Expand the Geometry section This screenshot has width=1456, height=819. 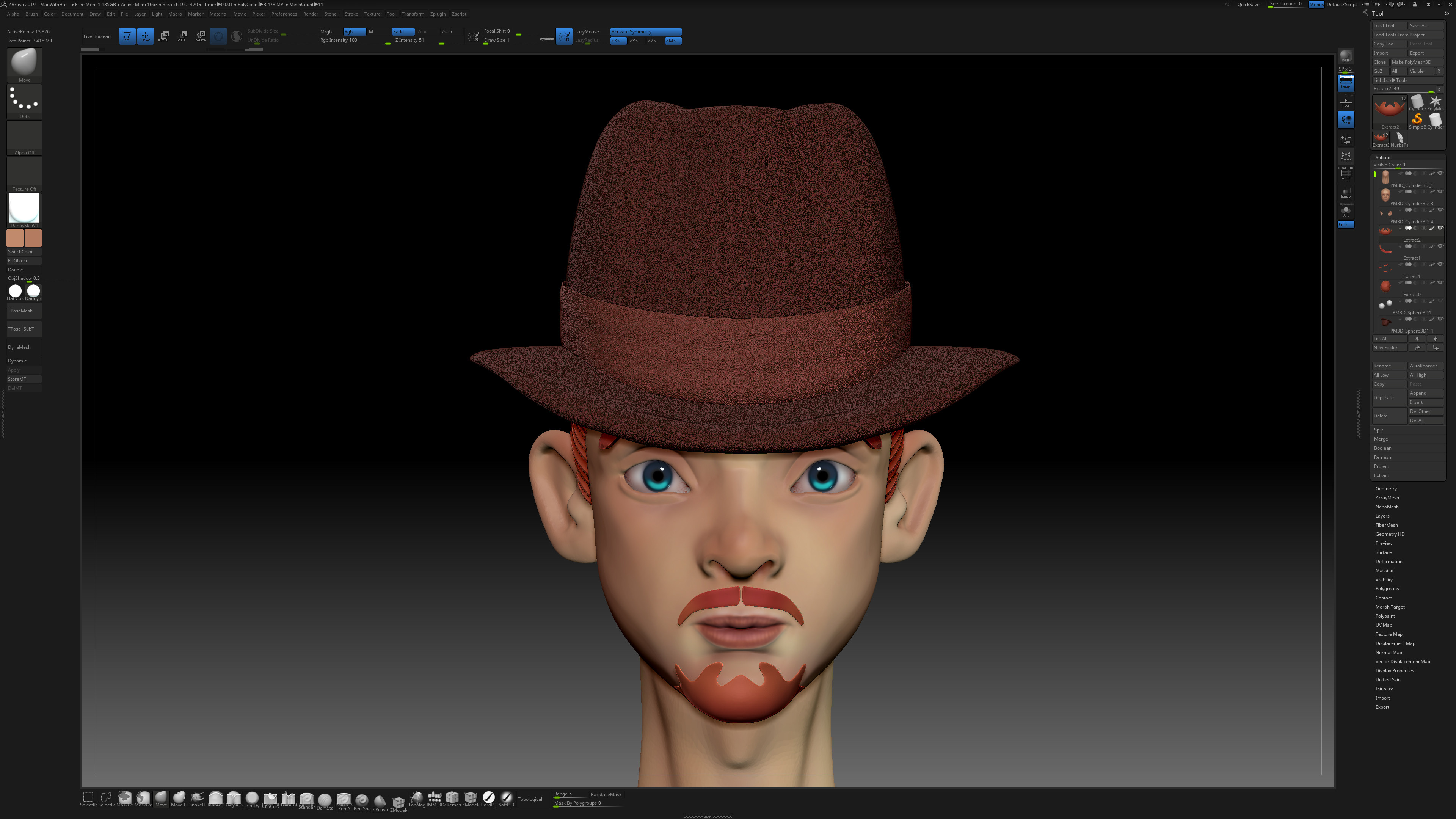tap(1386, 488)
